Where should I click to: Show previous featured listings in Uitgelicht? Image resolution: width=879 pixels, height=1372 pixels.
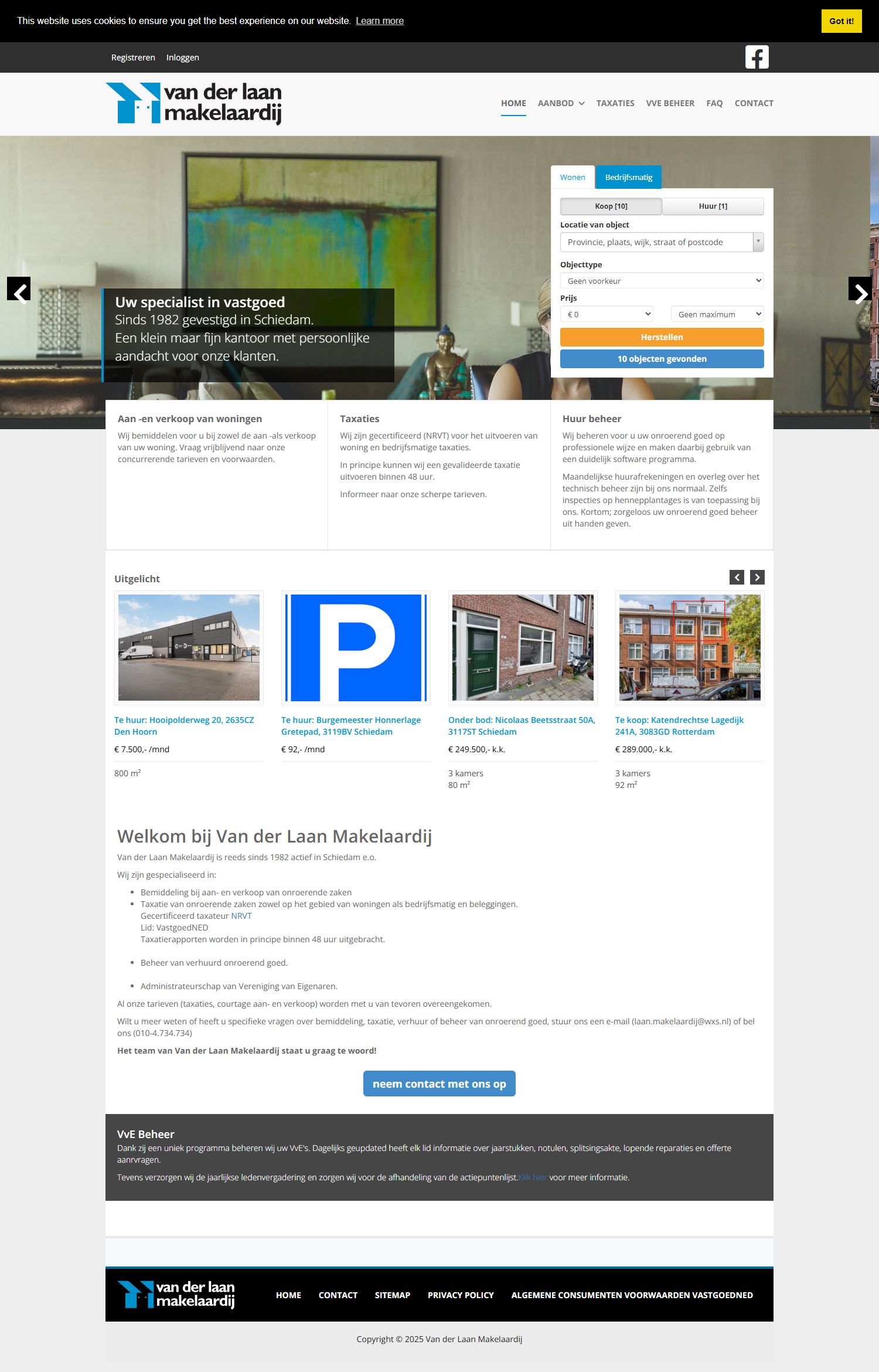tap(737, 578)
